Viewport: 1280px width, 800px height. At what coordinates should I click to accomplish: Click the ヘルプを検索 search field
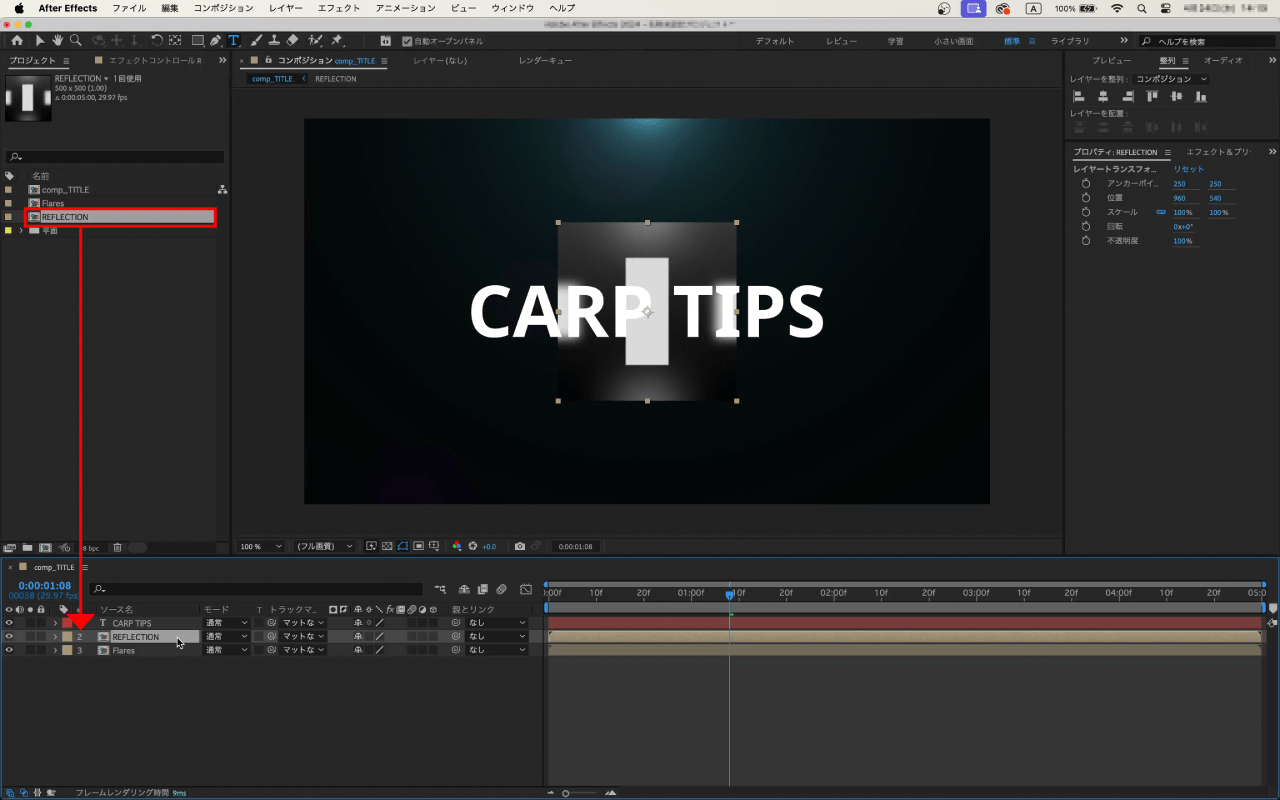coord(1209,41)
